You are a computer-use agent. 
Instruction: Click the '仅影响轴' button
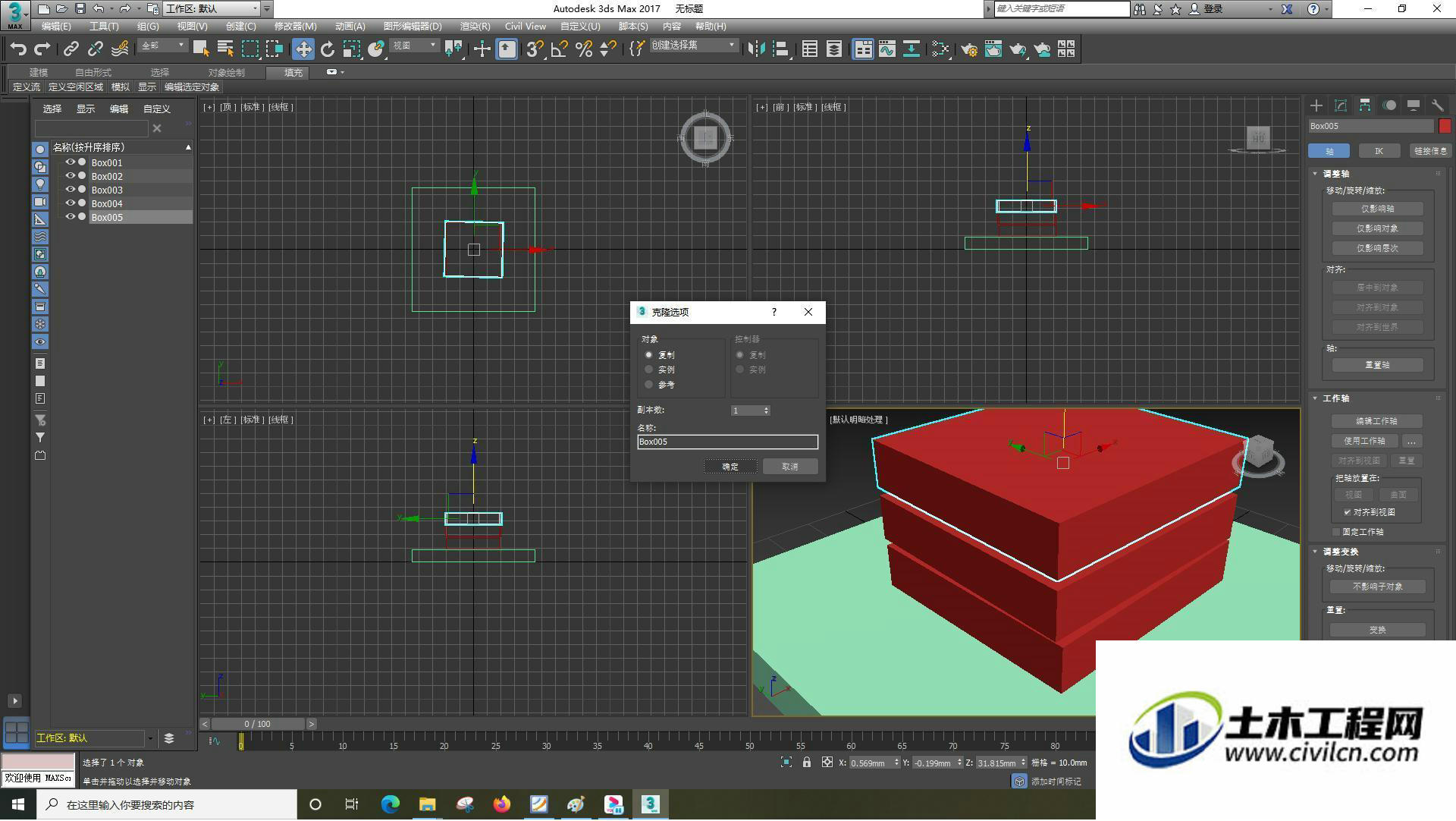pyautogui.click(x=1377, y=209)
